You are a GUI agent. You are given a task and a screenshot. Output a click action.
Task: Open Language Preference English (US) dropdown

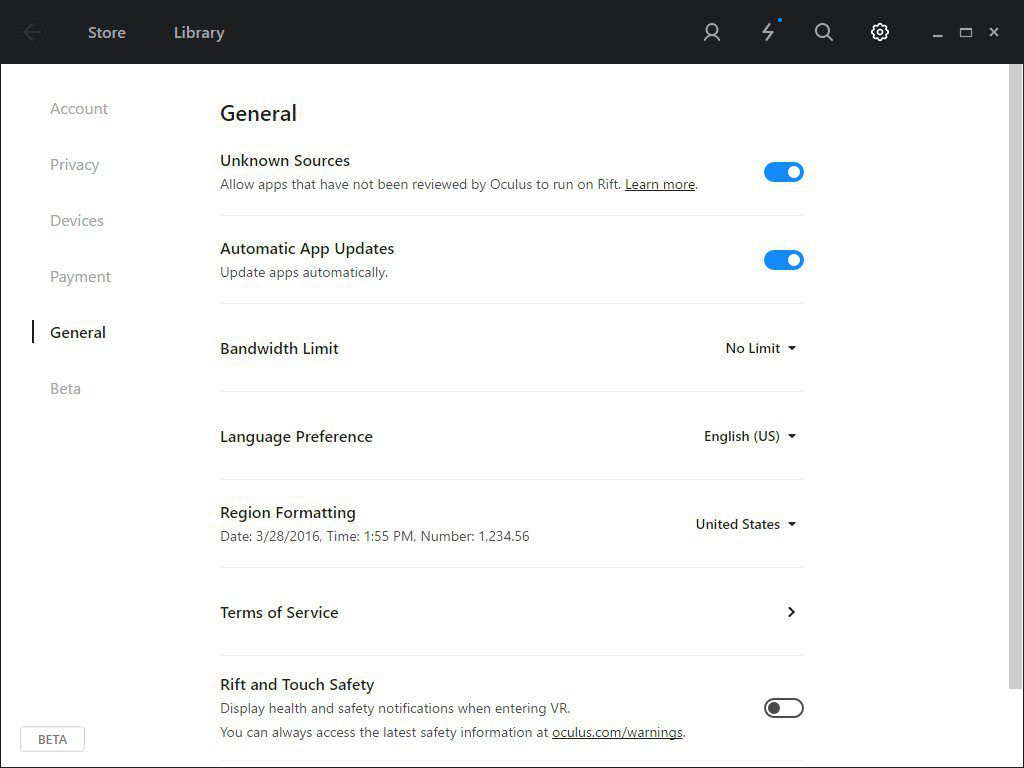click(x=750, y=436)
